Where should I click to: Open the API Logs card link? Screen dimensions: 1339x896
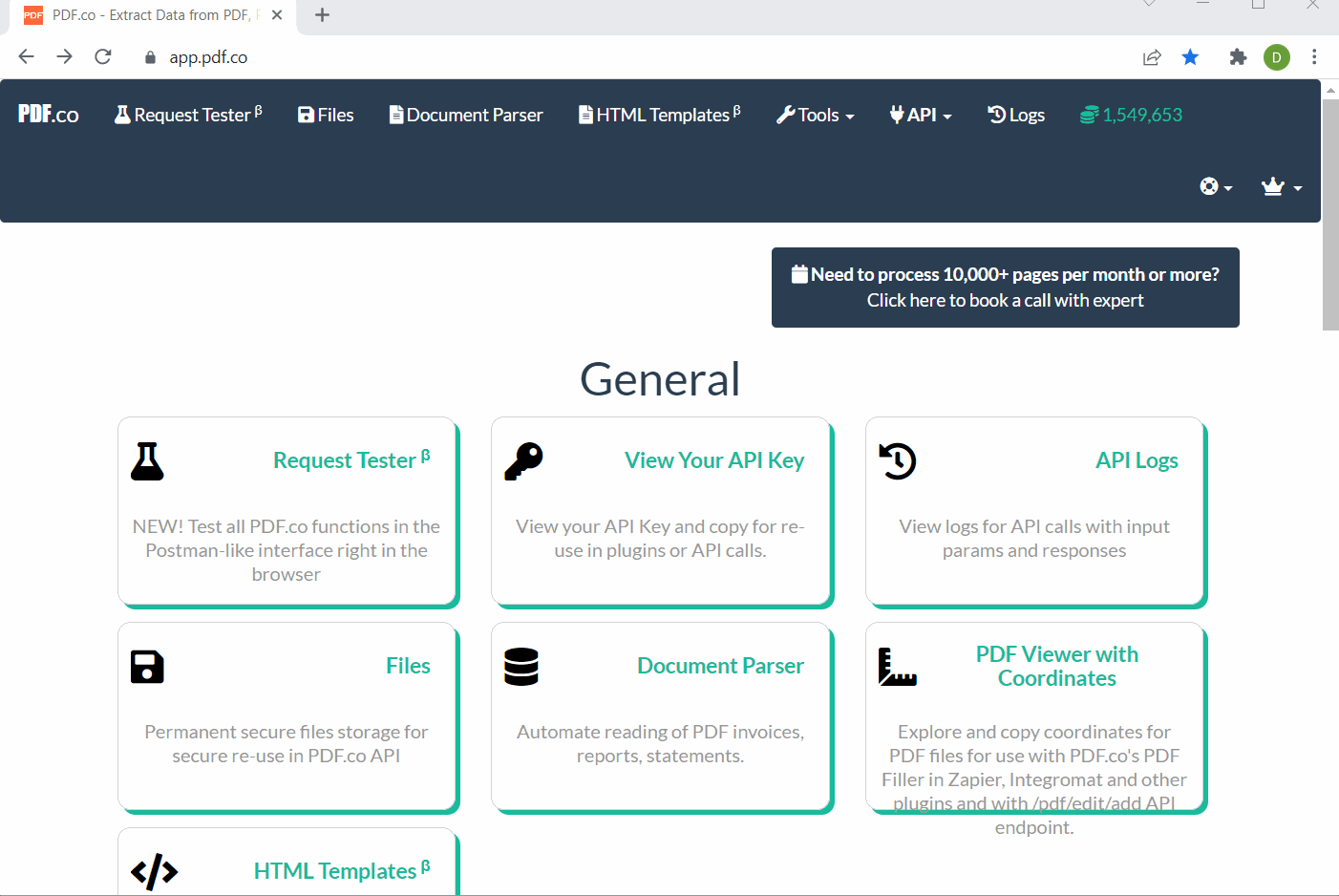point(1137,460)
